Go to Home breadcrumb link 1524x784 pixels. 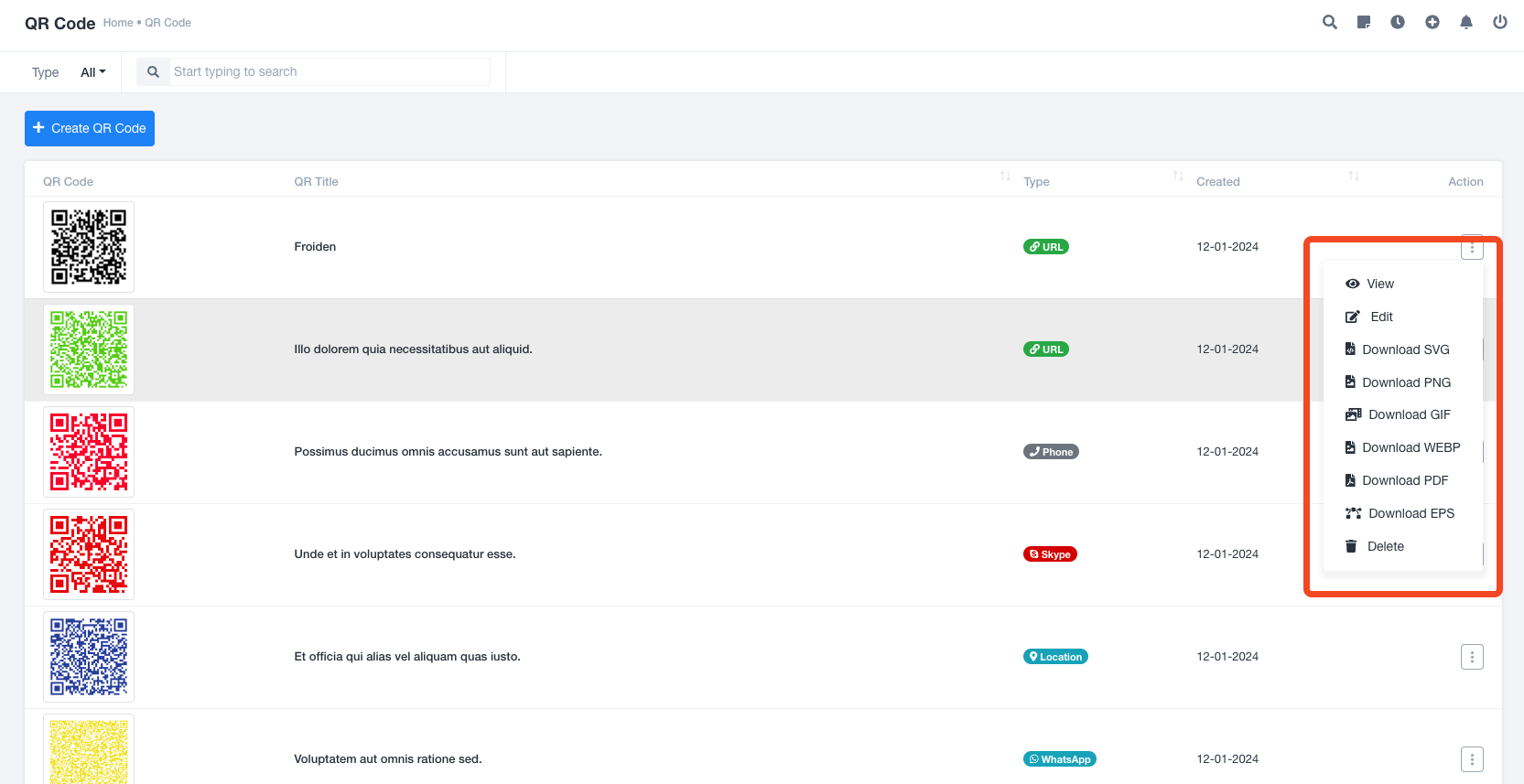click(118, 23)
